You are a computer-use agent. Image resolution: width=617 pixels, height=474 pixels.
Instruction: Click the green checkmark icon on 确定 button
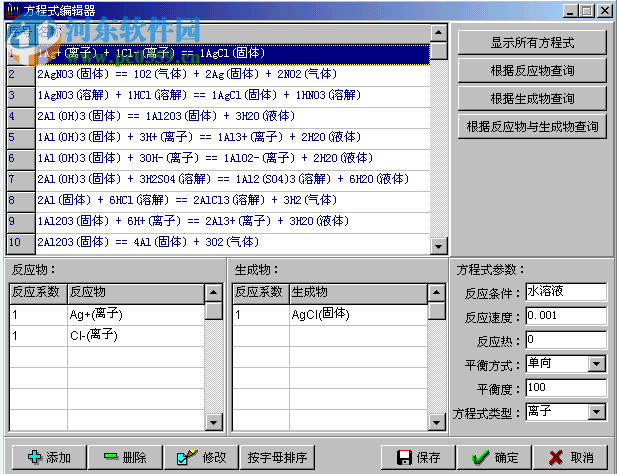tap(480, 457)
